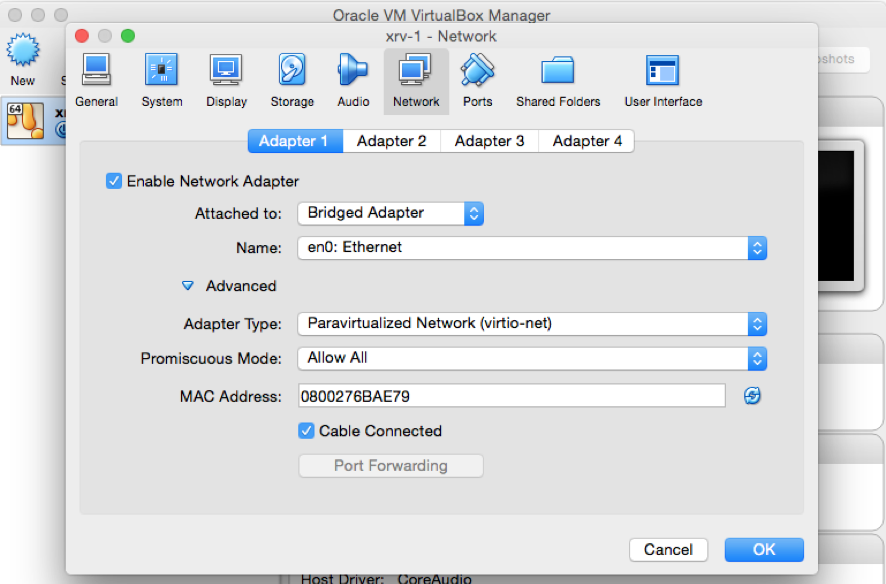The height and width of the screenshot is (584, 886).
Task: Select the xrv VM in Manager list
Action: [x=33, y=120]
